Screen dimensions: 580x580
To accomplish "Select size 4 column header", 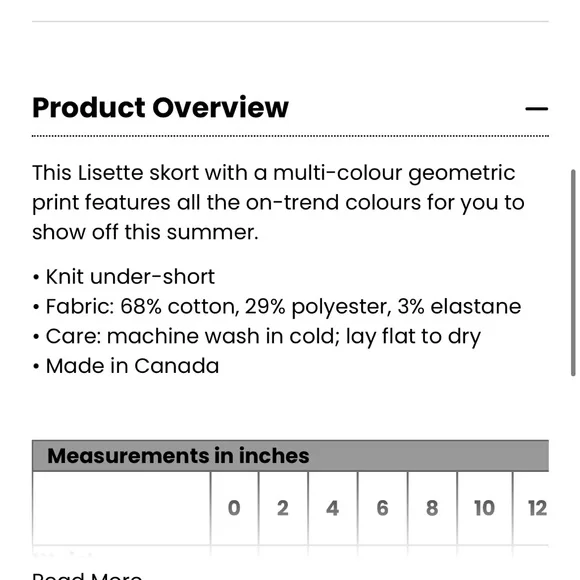I will (333, 508).
